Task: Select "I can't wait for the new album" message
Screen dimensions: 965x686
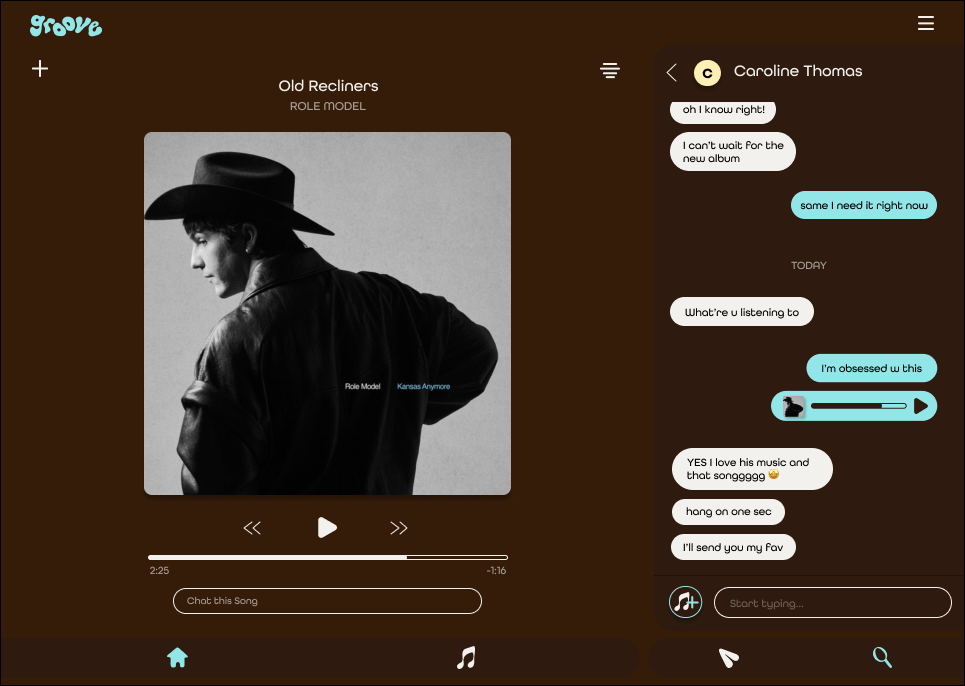Action: [x=732, y=151]
